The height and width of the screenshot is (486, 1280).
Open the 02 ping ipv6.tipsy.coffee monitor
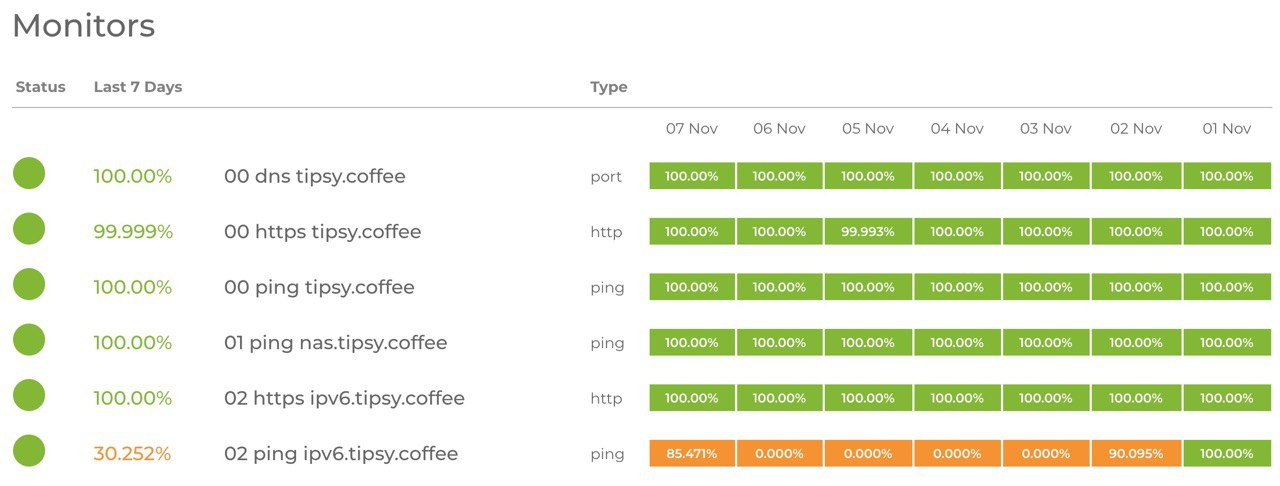click(341, 454)
